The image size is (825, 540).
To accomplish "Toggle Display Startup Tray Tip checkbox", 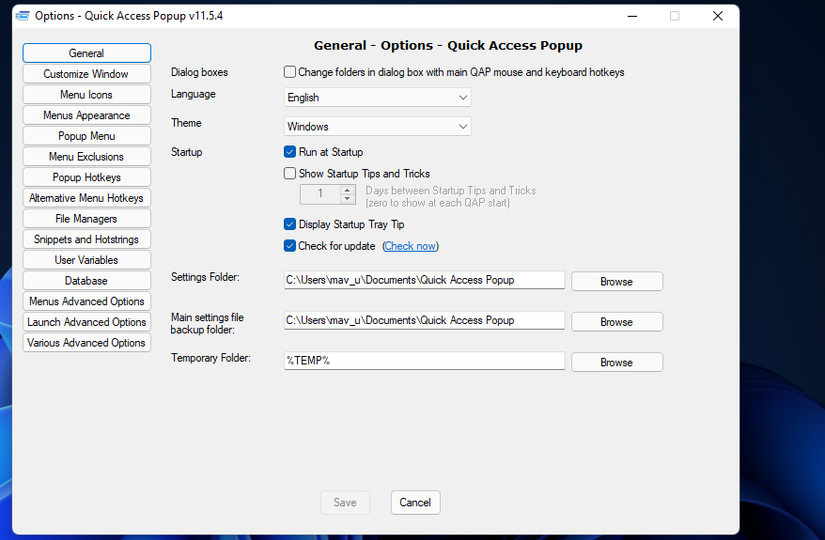I will coord(290,225).
